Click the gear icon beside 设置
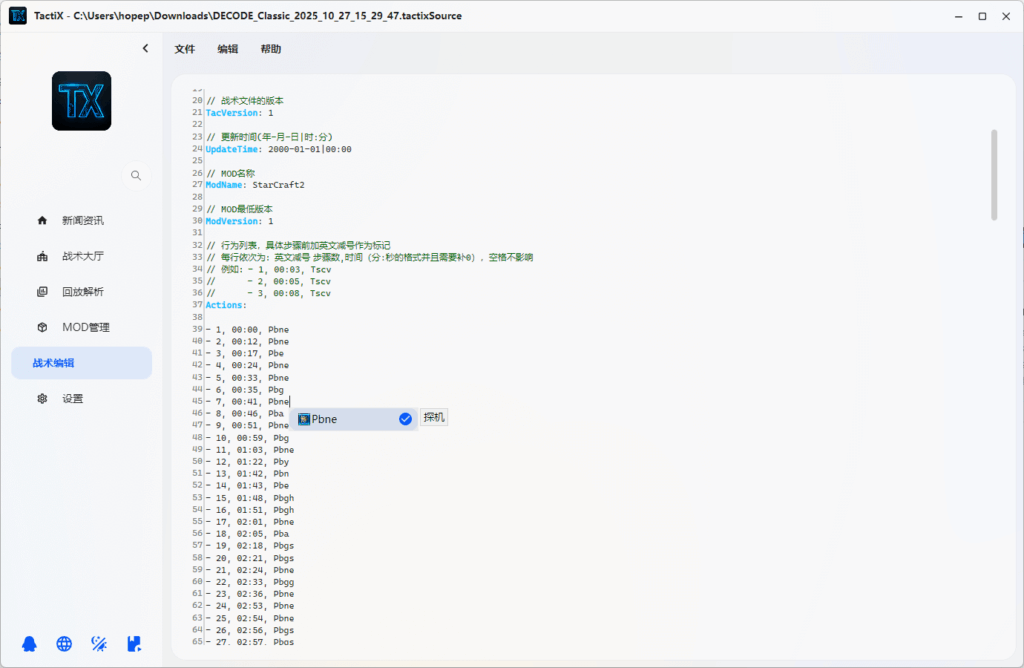This screenshot has height=668, width=1024. (42, 398)
